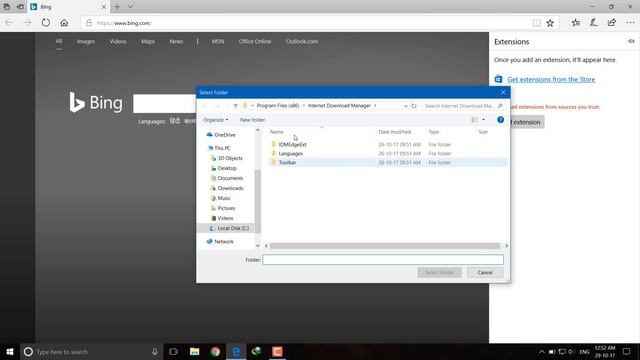
Task: Click the up-folder arrow in the dialog
Action: 236,106
